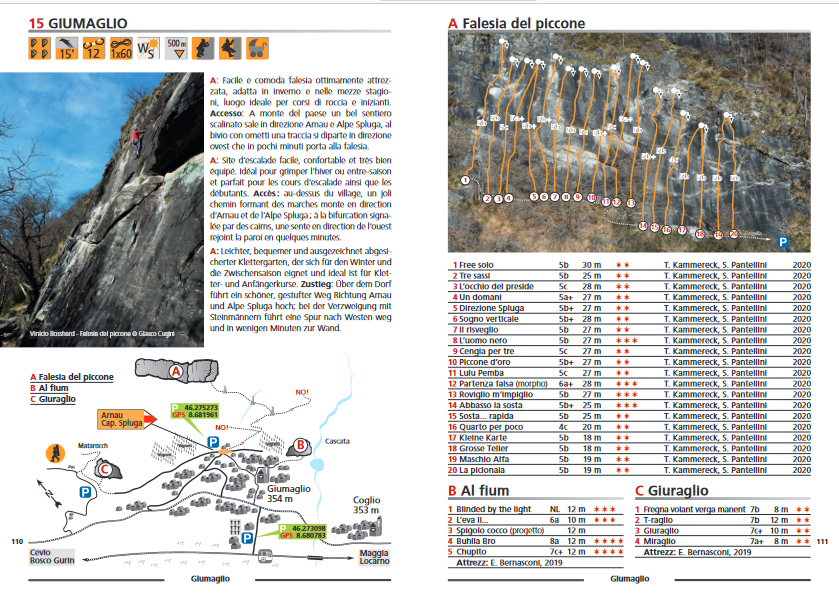The width and height of the screenshot is (839, 595).
Task: Click the 1x60 rope length icon
Action: (x=121, y=48)
